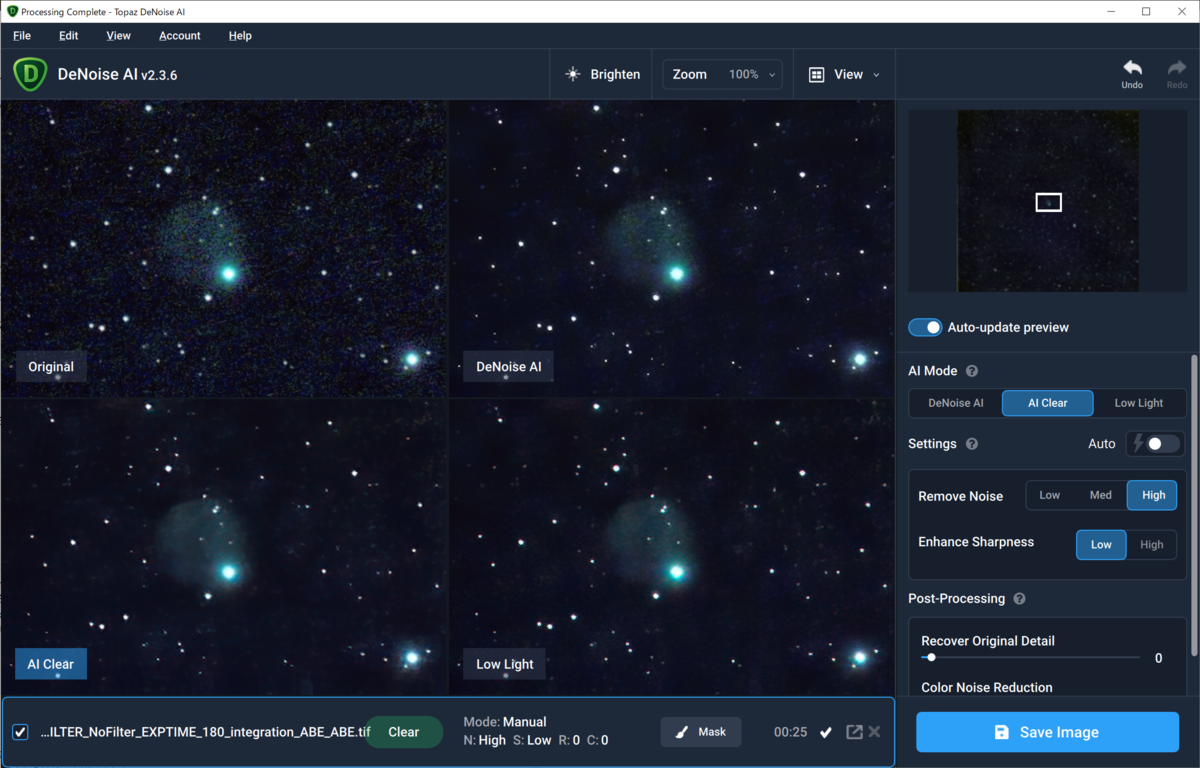
Task: Click the Original preview label
Action: (51, 367)
